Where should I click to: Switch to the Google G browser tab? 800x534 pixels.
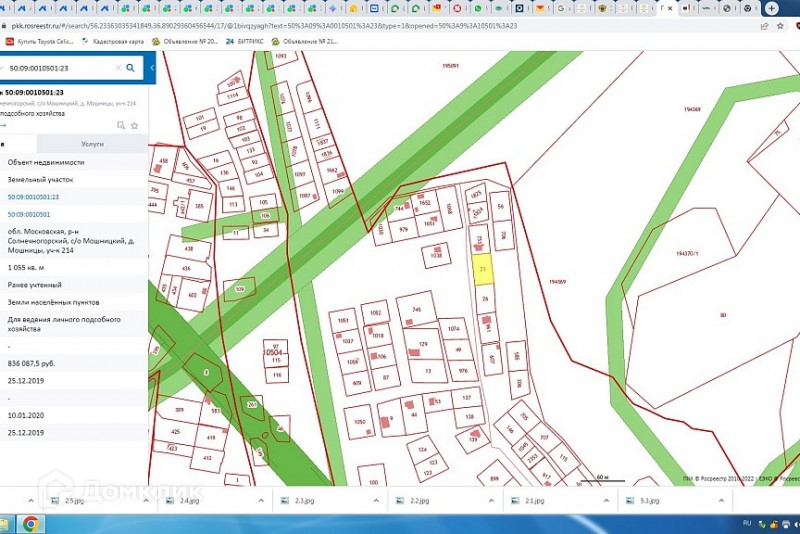point(561,8)
